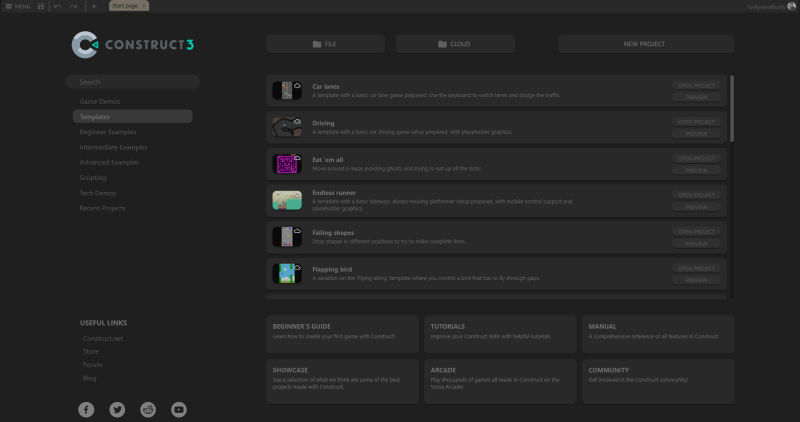
Task: Open the Blog link
Action: click(89, 378)
